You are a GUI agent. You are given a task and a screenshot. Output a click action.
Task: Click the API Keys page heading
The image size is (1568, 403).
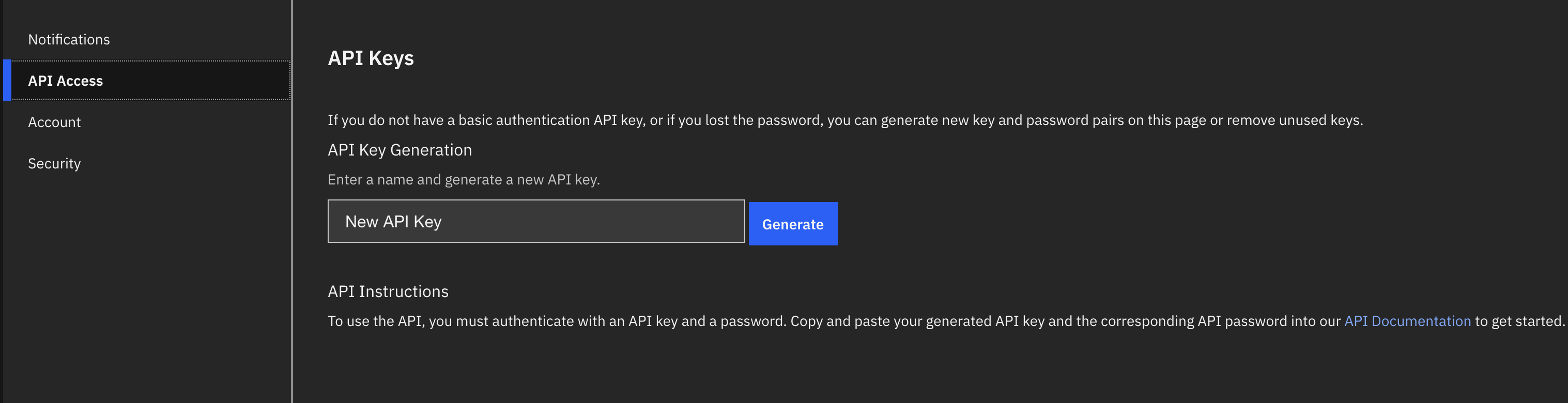371,58
